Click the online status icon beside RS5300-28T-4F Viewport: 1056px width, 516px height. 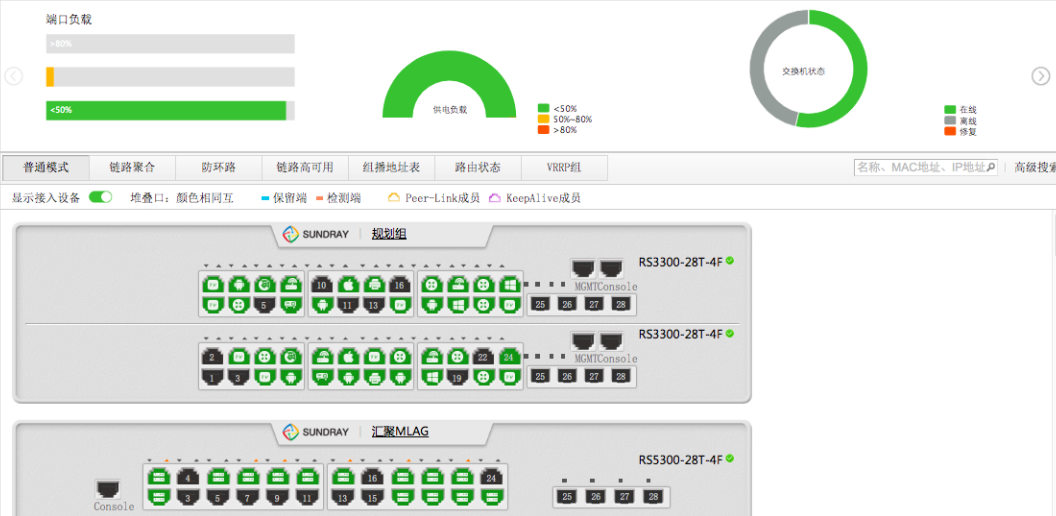[730, 459]
